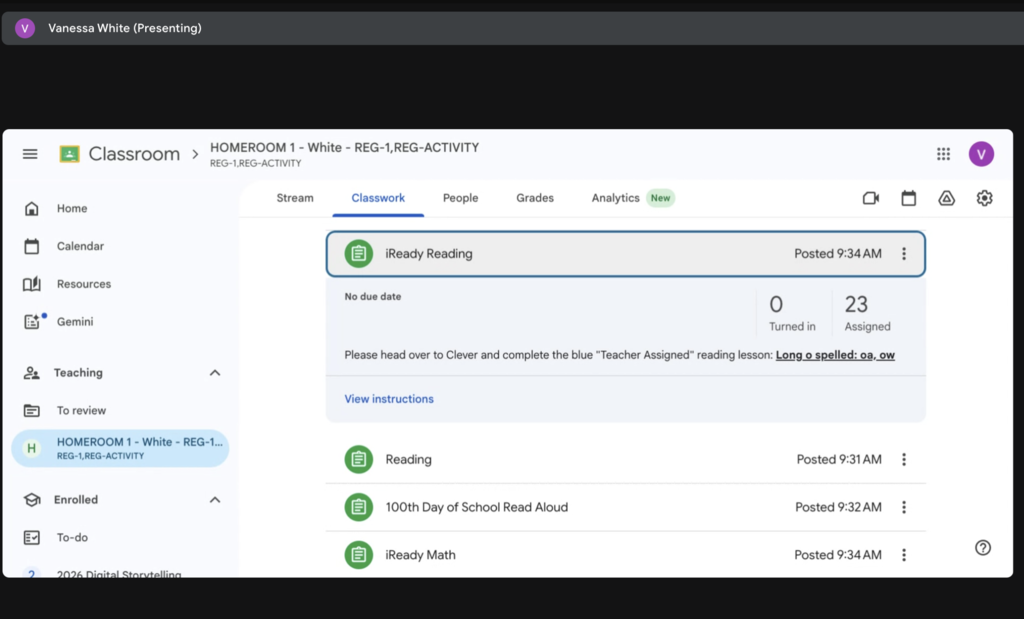The height and width of the screenshot is (619, 1024).
Task: Open more options for iReady Math
Action: (x=904, y=555)
